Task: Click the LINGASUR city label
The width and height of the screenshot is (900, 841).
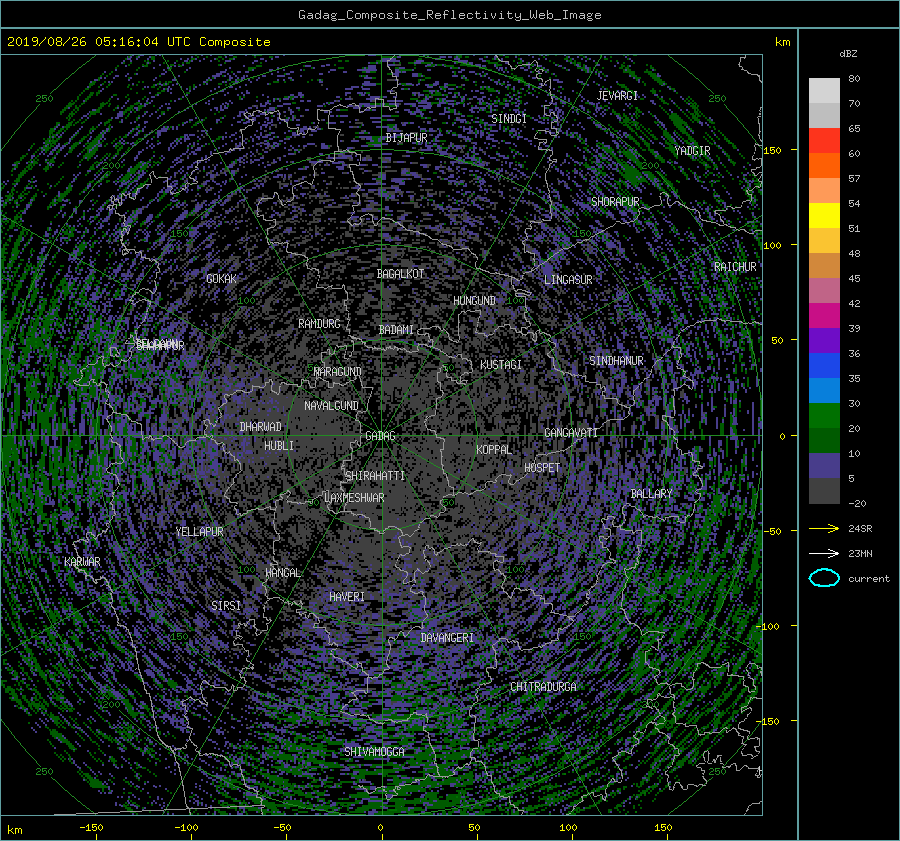Action: click(568, 280)
